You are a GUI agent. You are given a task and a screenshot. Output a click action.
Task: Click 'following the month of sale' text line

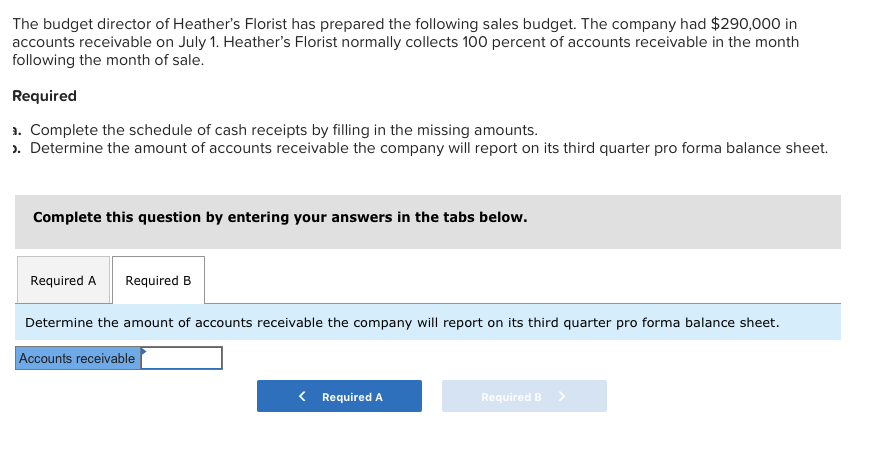point(108,60)
